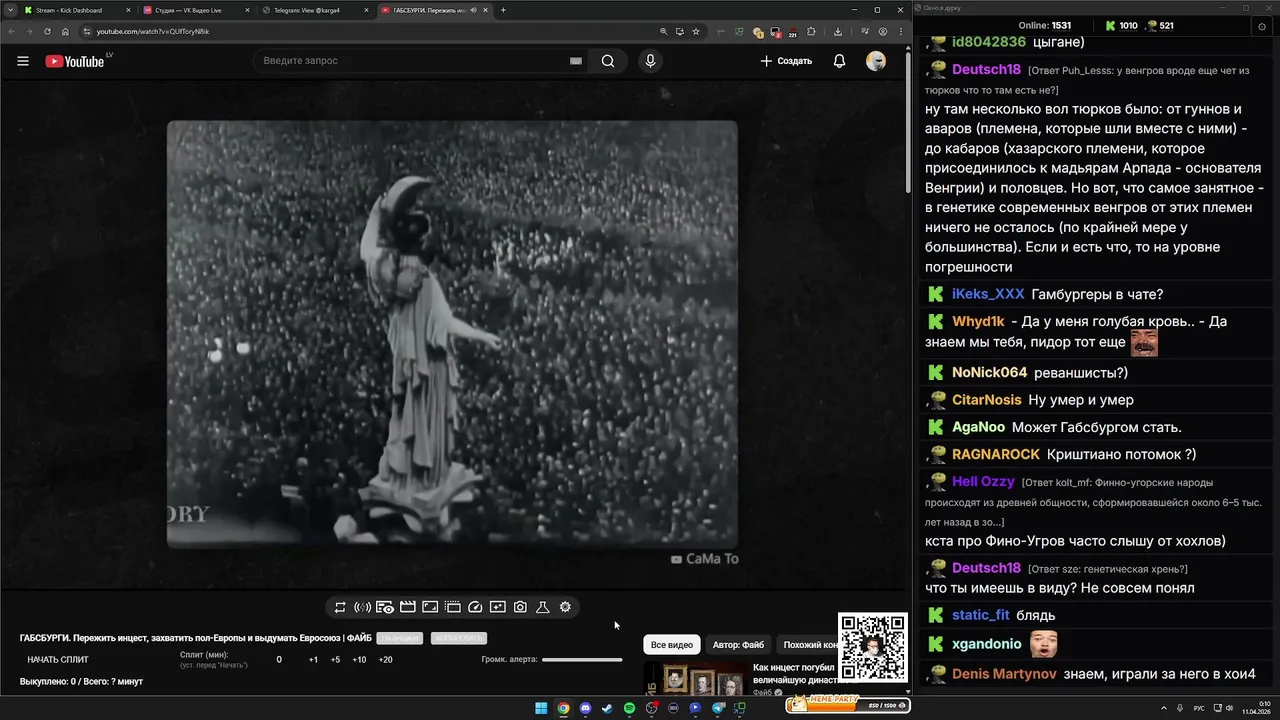Select the Автор: Файб filter chip

point(738,645)
